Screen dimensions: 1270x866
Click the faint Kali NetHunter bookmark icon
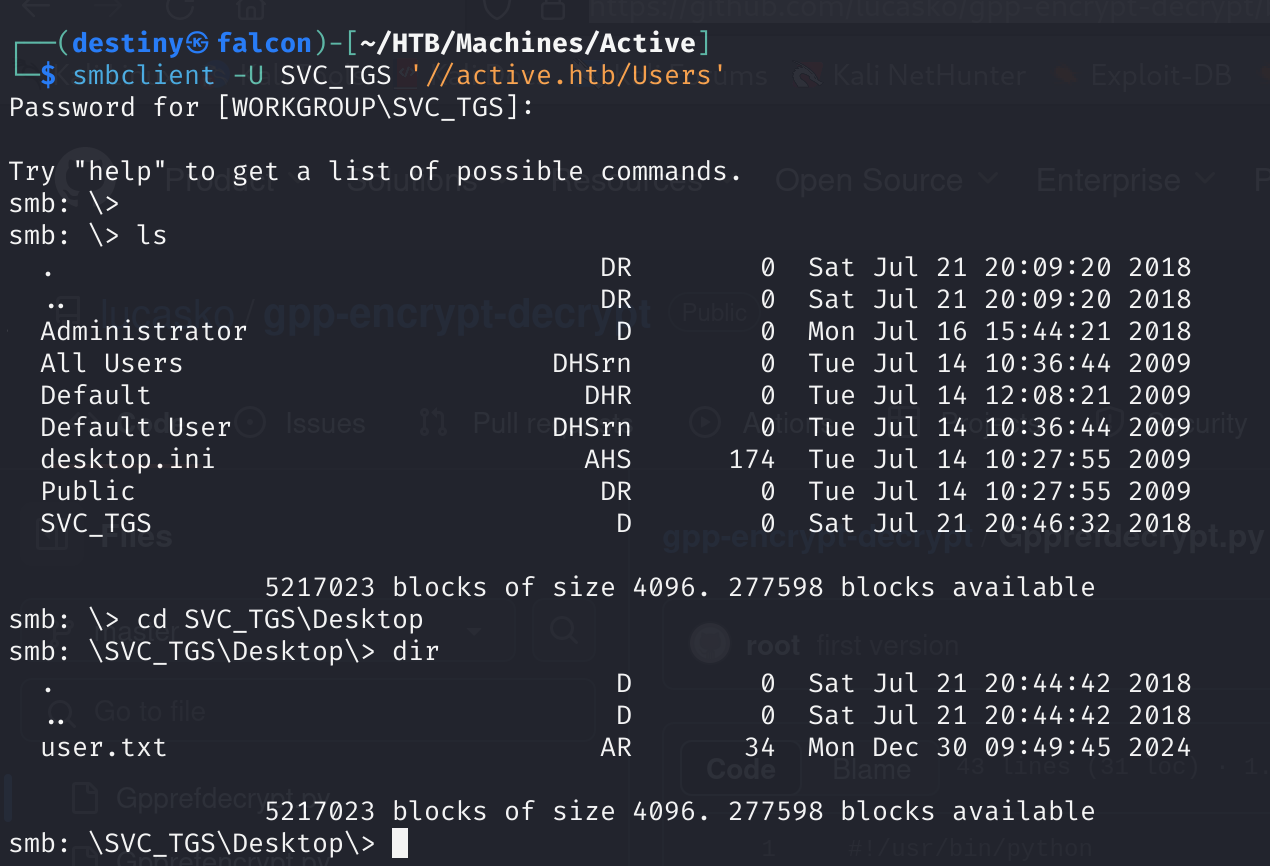tap(808, 76)
